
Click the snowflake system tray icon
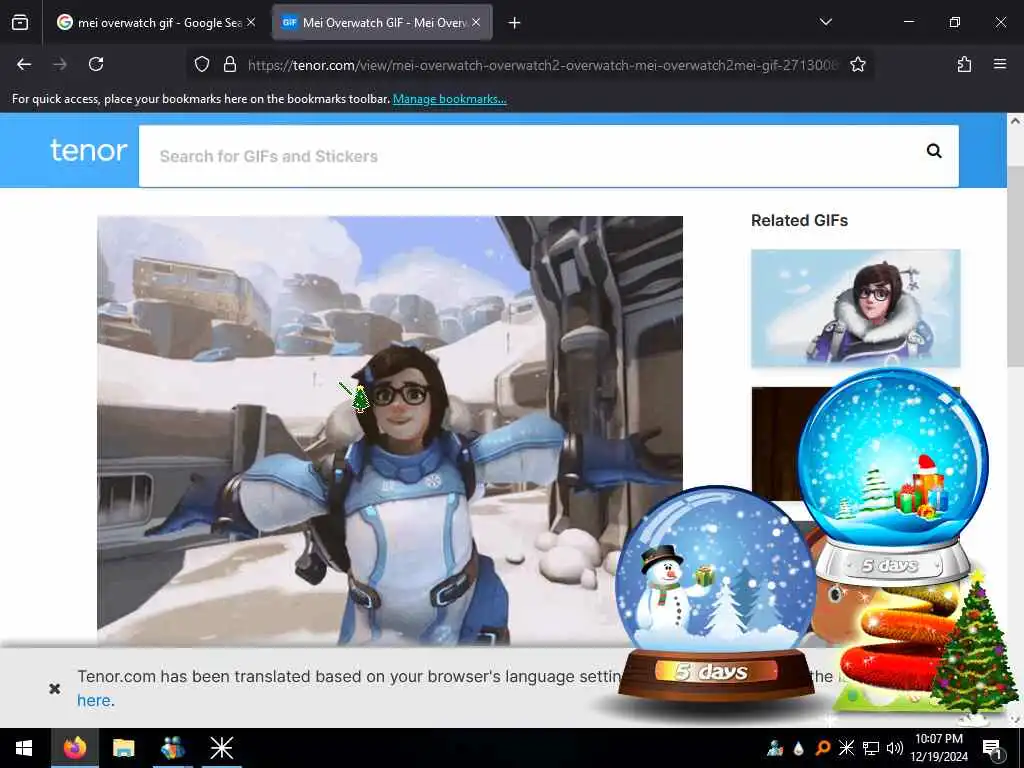point(846,748)
